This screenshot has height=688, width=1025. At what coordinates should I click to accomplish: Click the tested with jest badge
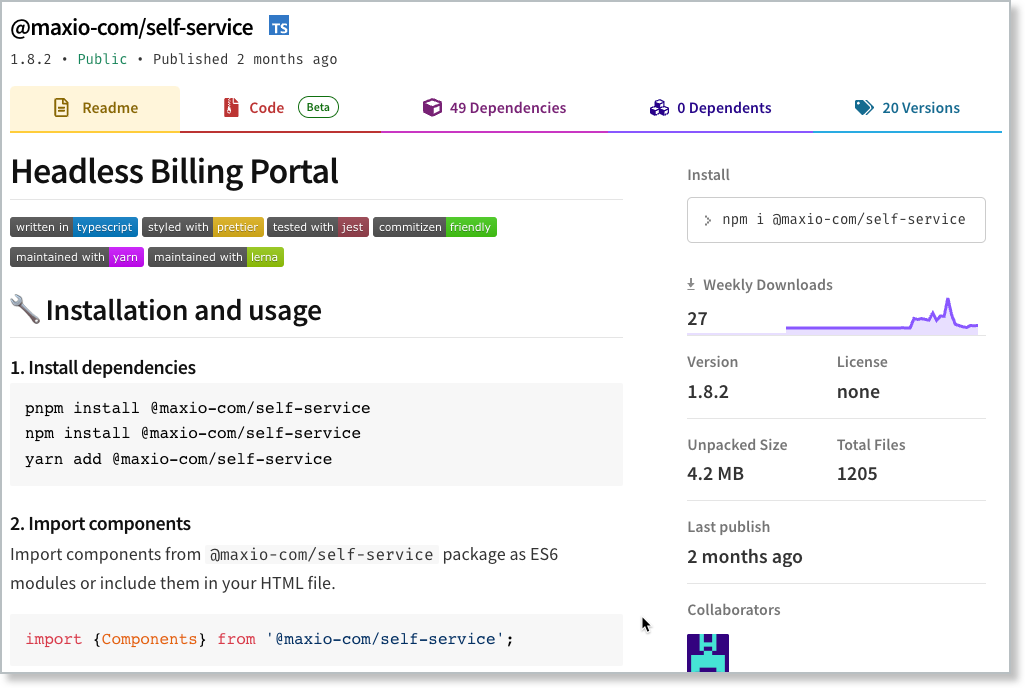point(318,227)
